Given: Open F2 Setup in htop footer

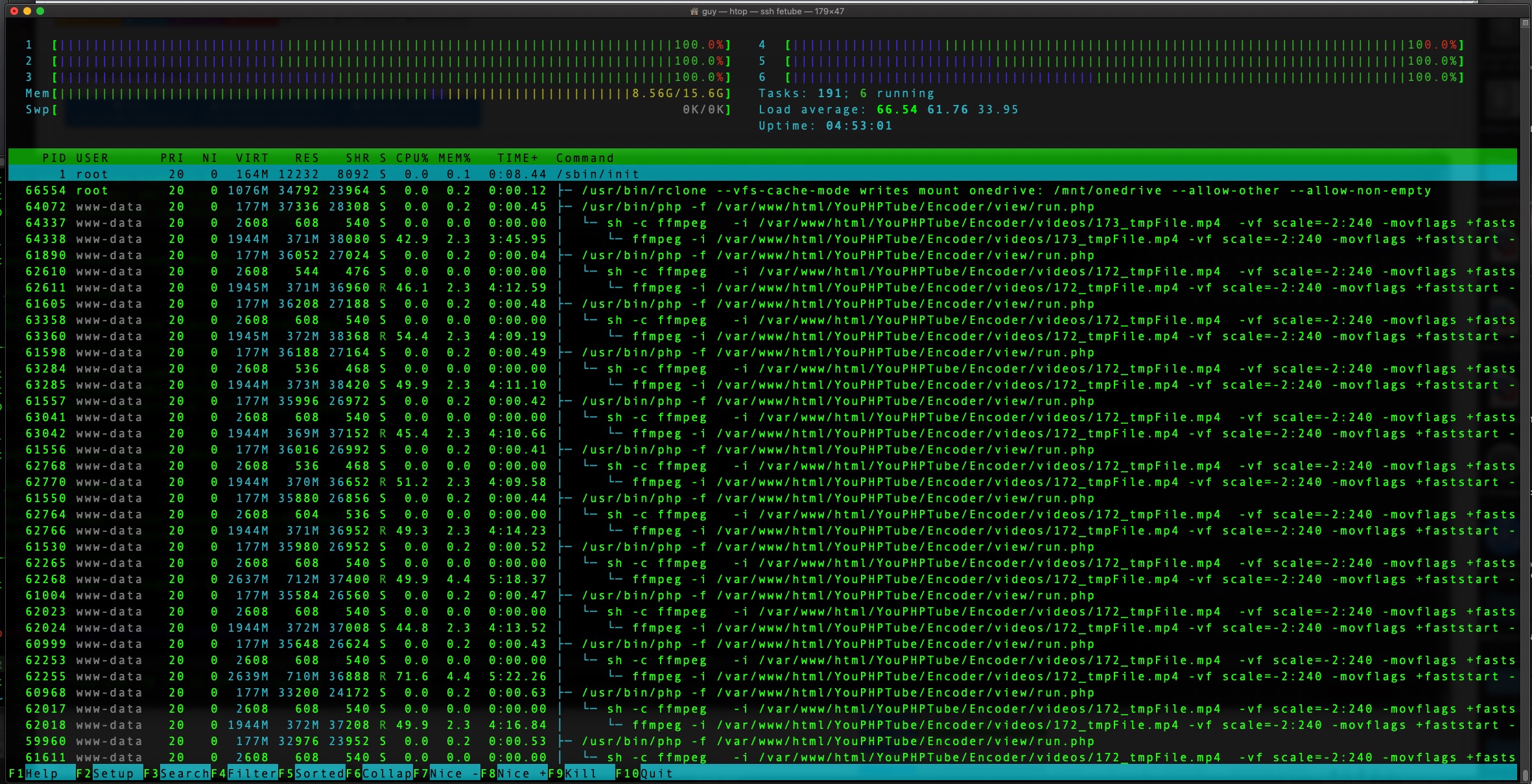Looking at the screenshot, I should click(x=108, y=773).
